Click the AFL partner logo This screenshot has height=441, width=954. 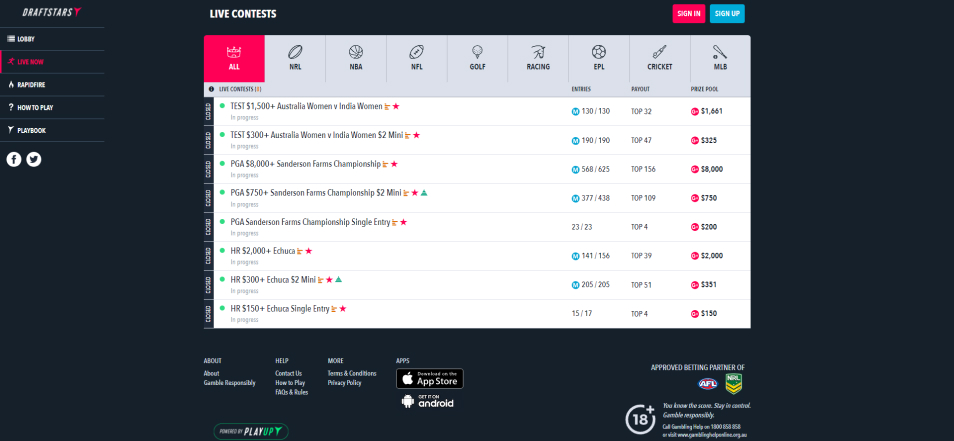click(708, 384)
